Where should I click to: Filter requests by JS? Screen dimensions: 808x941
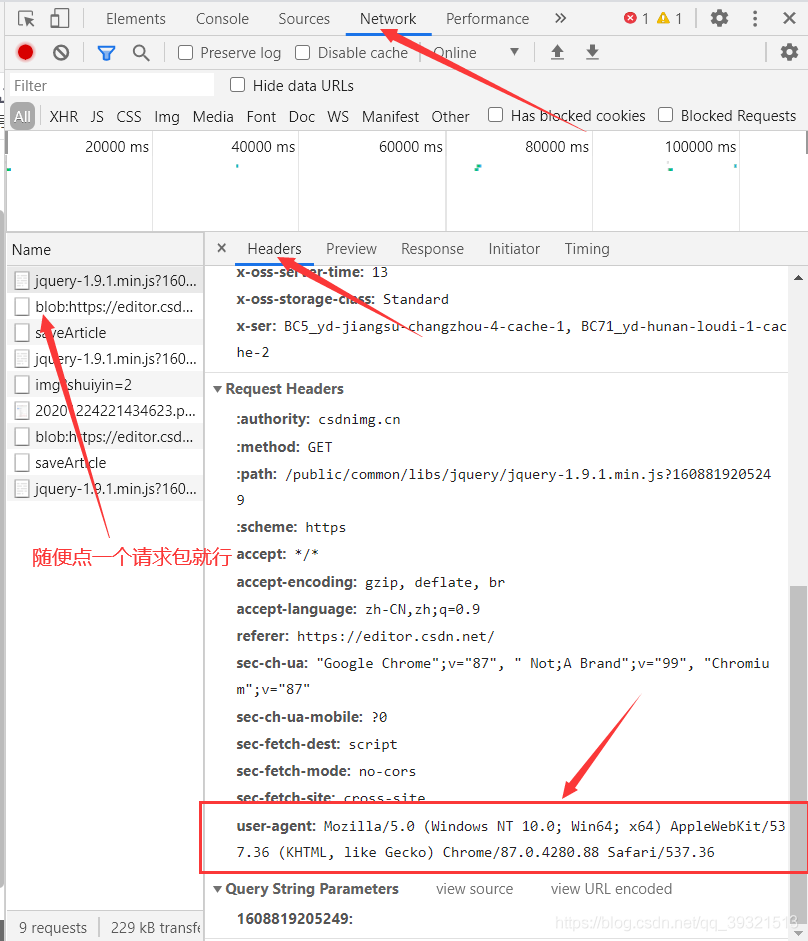point(97,116)
